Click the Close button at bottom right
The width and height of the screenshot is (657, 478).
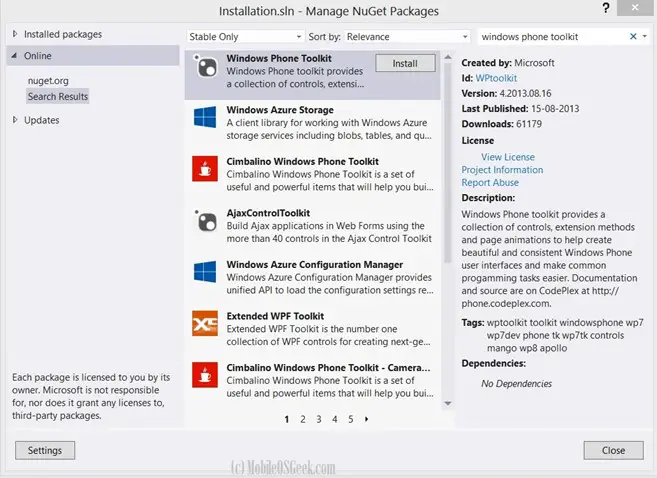(x=613, y=450)
